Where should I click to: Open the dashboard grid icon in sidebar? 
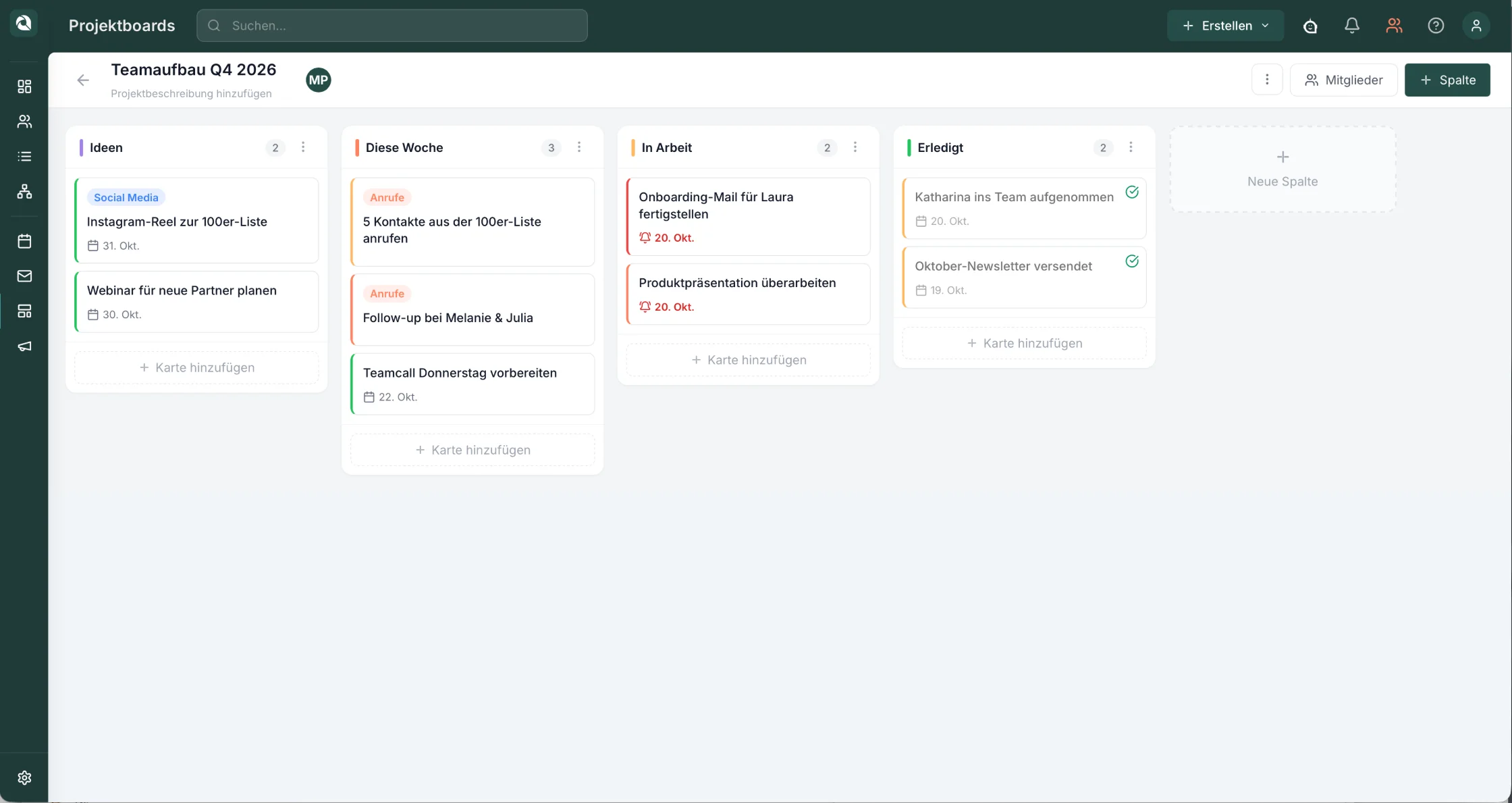[24, 86]
